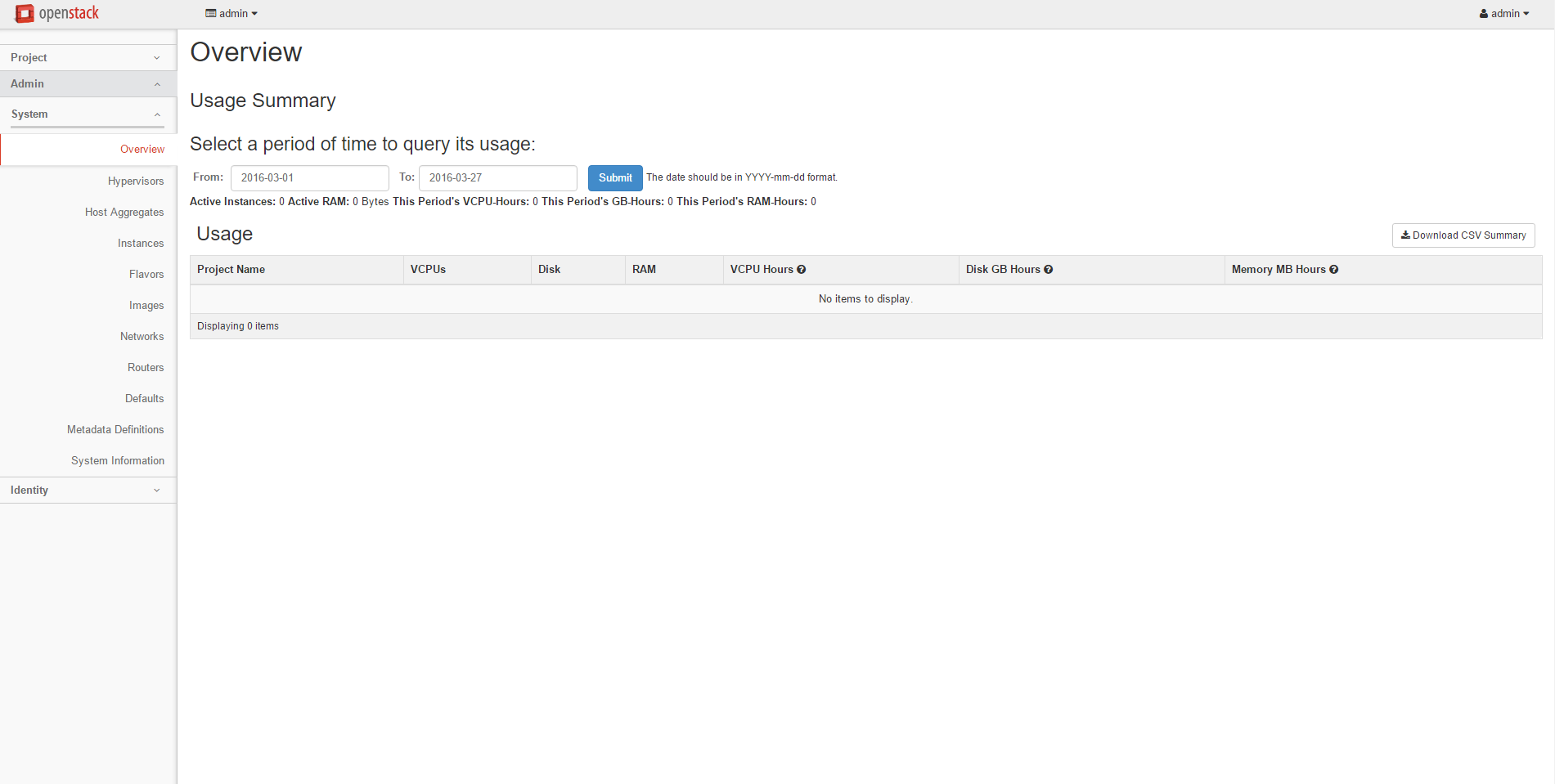Collapse the Admin sidebar section
Image resolution: width=1555 pixels, height=784 pixels.
[x=88, y=84]
